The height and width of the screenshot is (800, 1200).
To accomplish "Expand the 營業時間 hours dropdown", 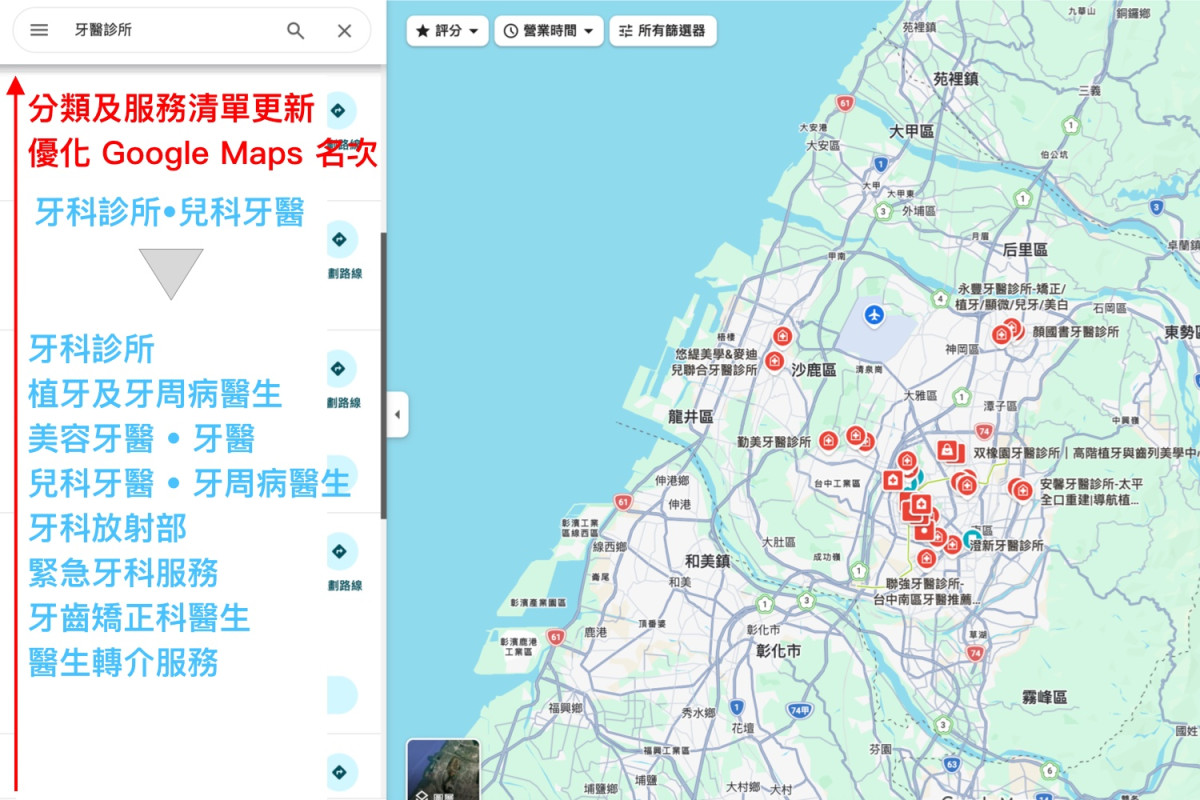I will (x=549, y=31).
